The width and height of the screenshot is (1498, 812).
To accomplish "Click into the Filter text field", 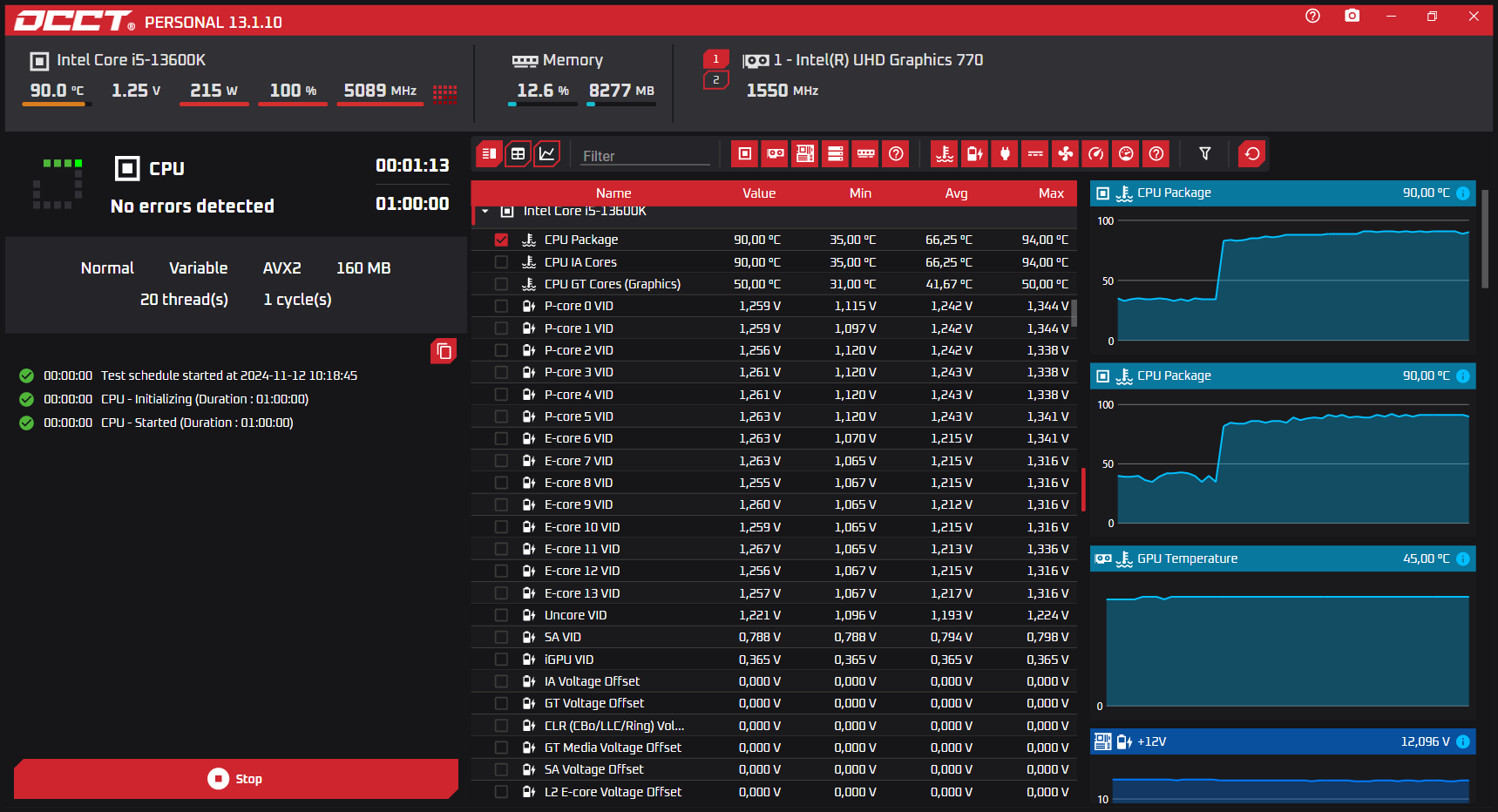I will click(646, 156).
